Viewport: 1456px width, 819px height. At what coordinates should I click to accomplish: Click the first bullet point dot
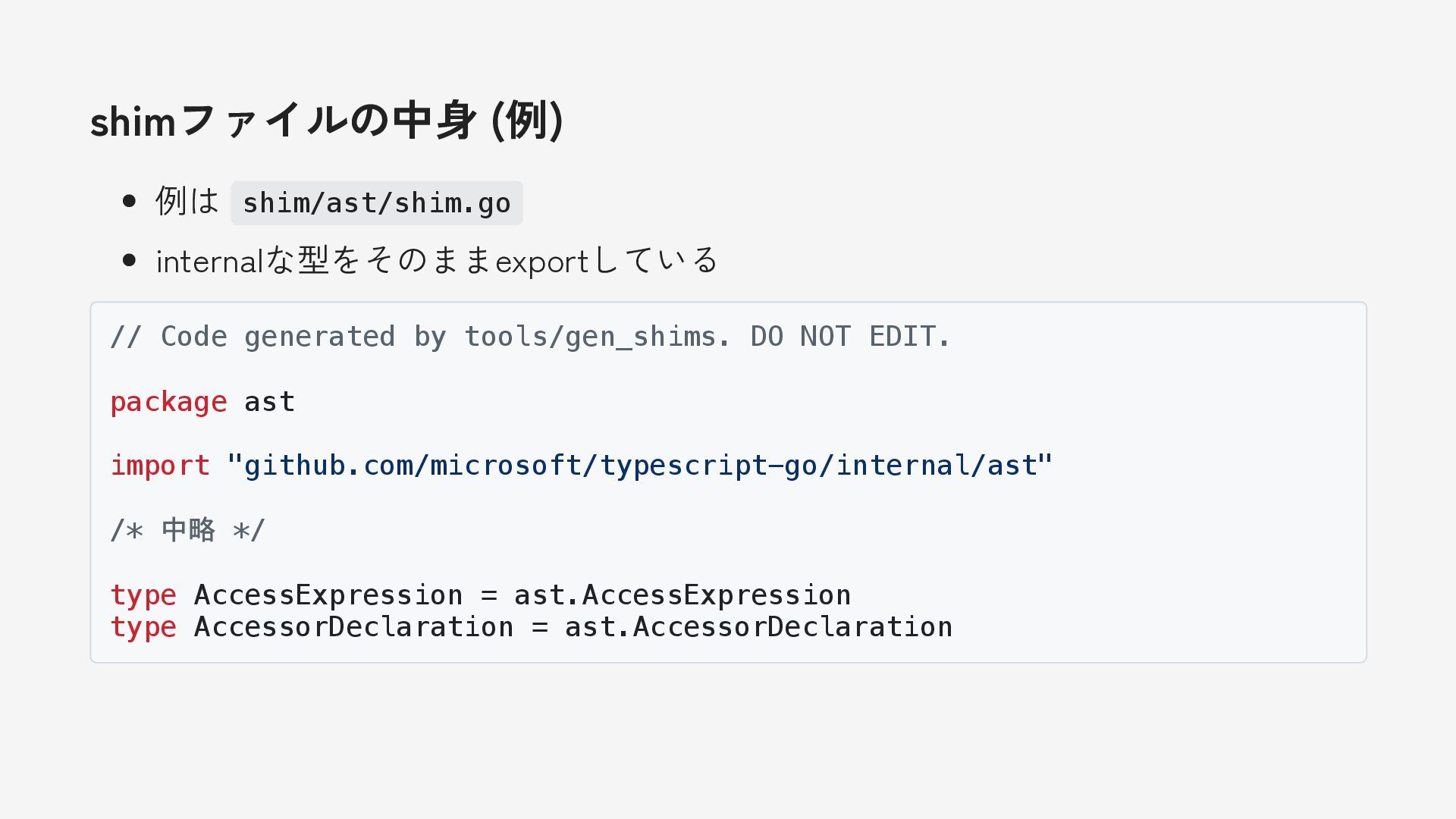(x=129, y=201)
